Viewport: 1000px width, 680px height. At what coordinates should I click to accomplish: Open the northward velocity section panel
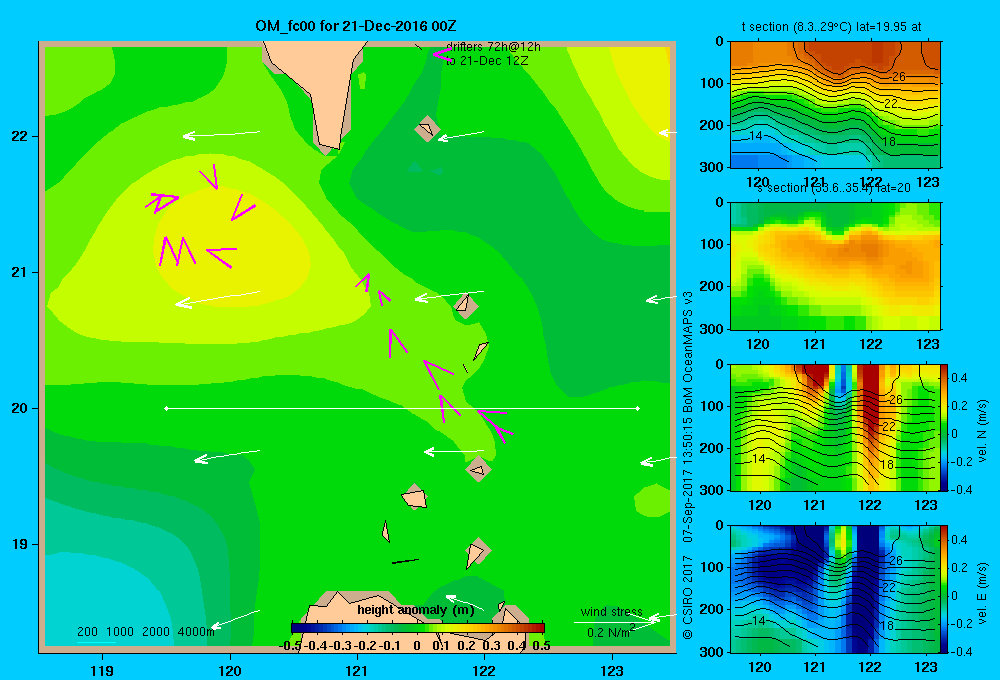(835, 427)
